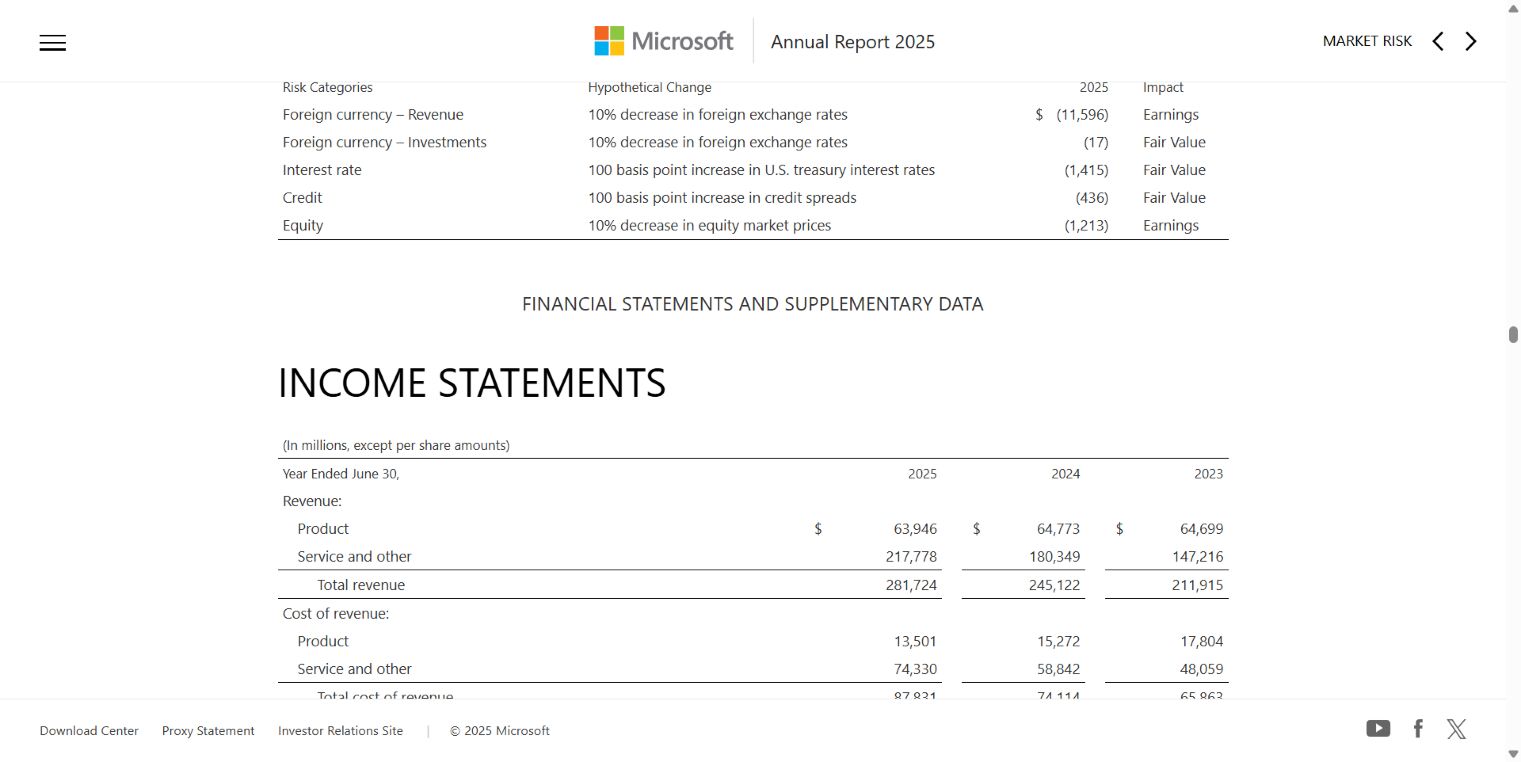Click Total revenue 281,724 value
Image resolution: width=1521 pixels, height=762 pixels.
911,585
